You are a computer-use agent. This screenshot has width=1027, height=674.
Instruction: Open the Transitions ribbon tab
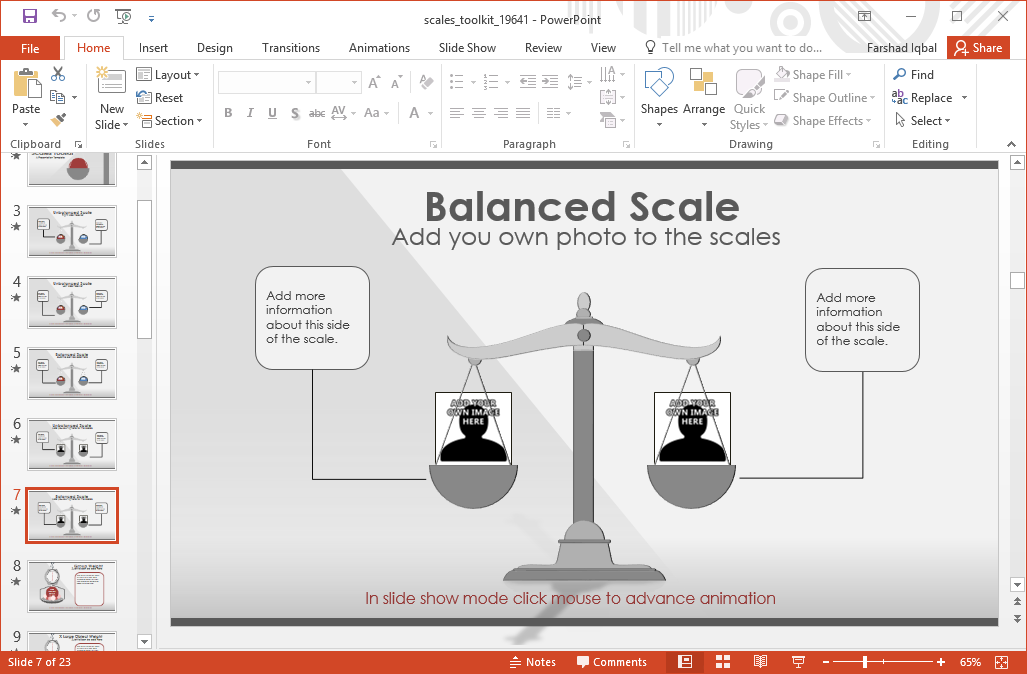pyautogui.click(x=290, y=48)
